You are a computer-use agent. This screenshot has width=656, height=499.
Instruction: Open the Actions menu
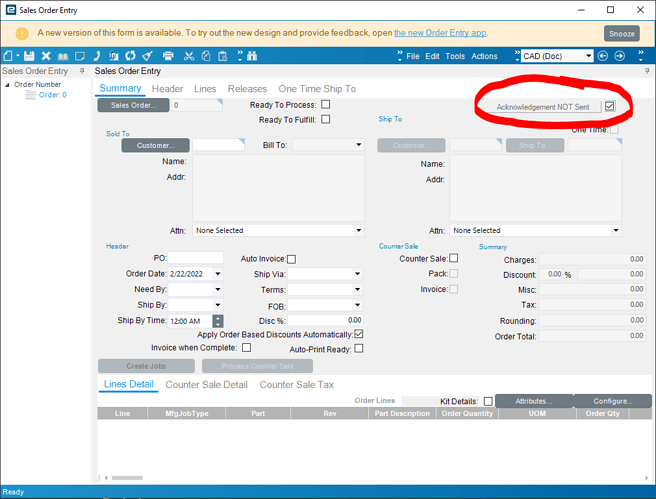[484, 56]
